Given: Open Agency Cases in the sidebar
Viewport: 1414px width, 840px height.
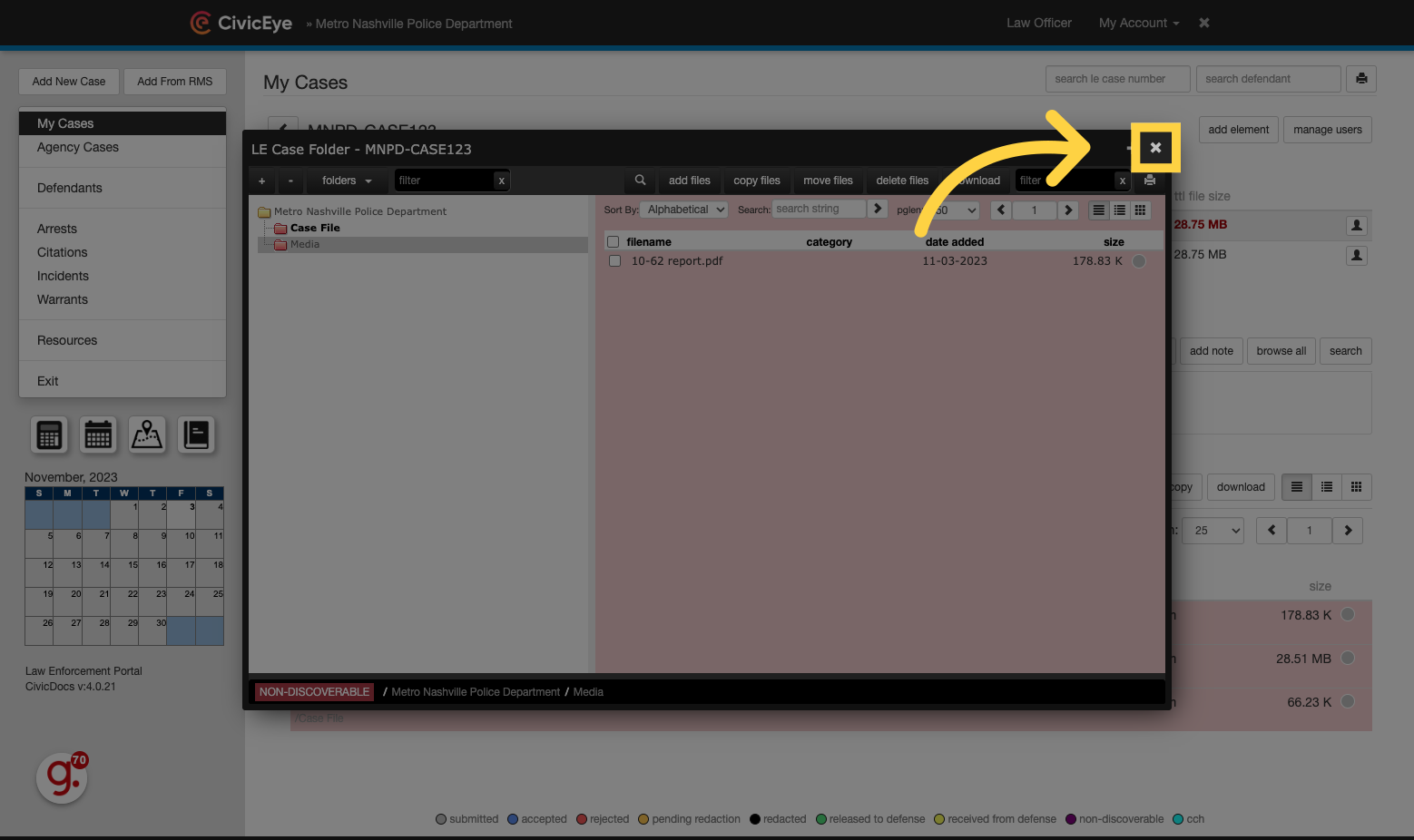Looking at the screenshot, I should tap(78, 147).
